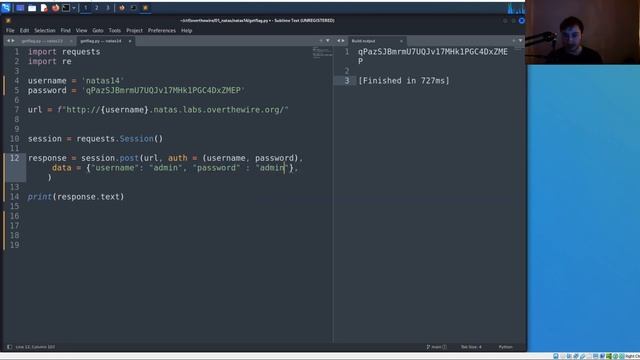
Task: Click Line 12 Column status text
Action: [x=35, y=347]
